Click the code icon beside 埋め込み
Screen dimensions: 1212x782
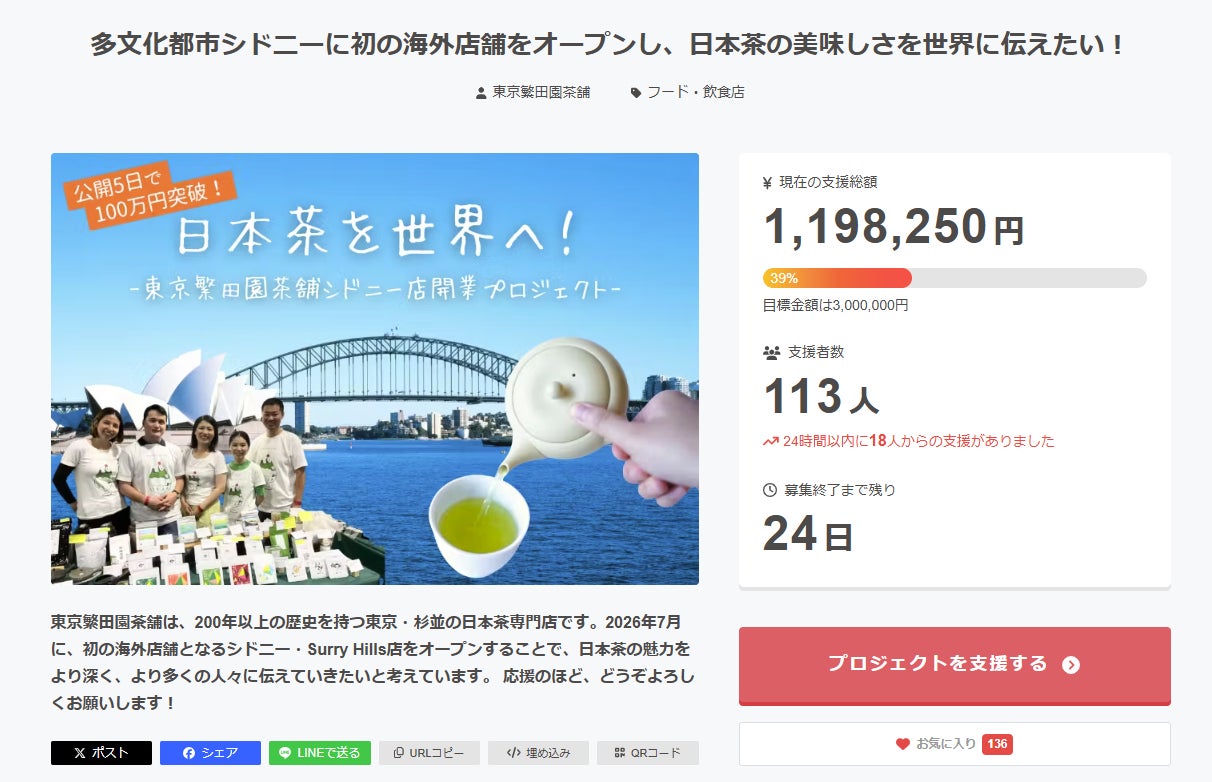click(513, 753)
